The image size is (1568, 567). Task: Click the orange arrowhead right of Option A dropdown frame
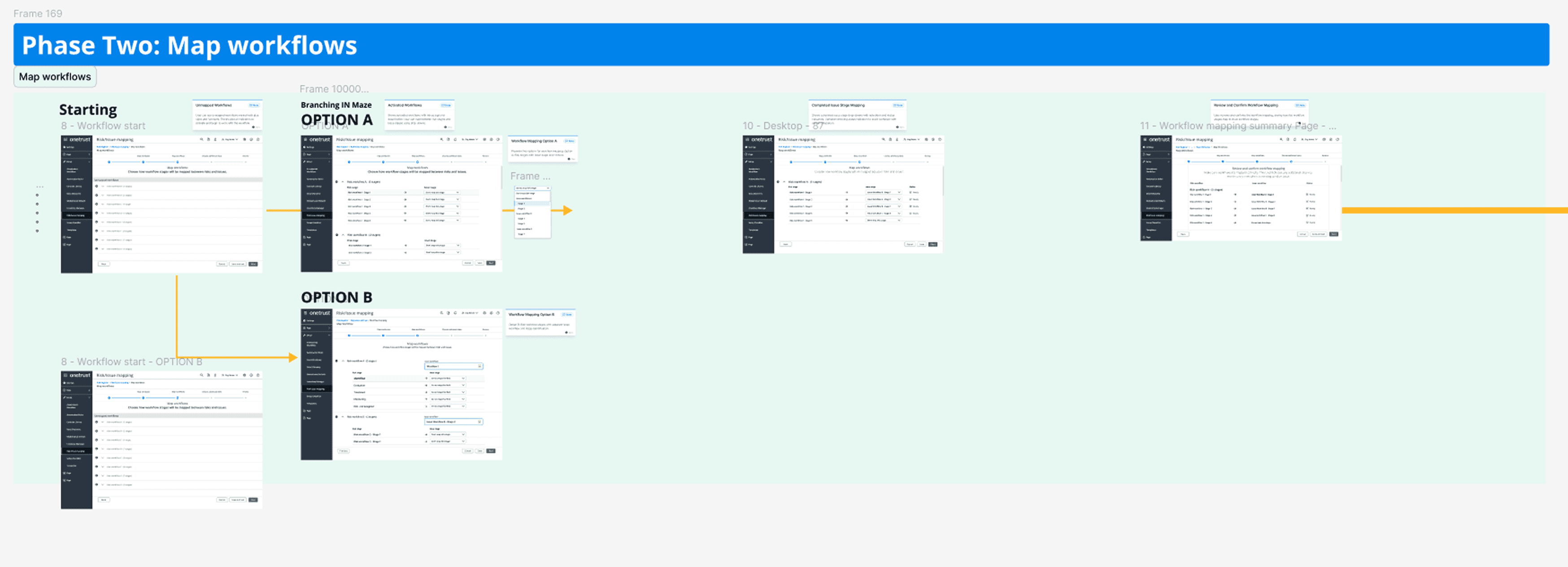(568, 210)
